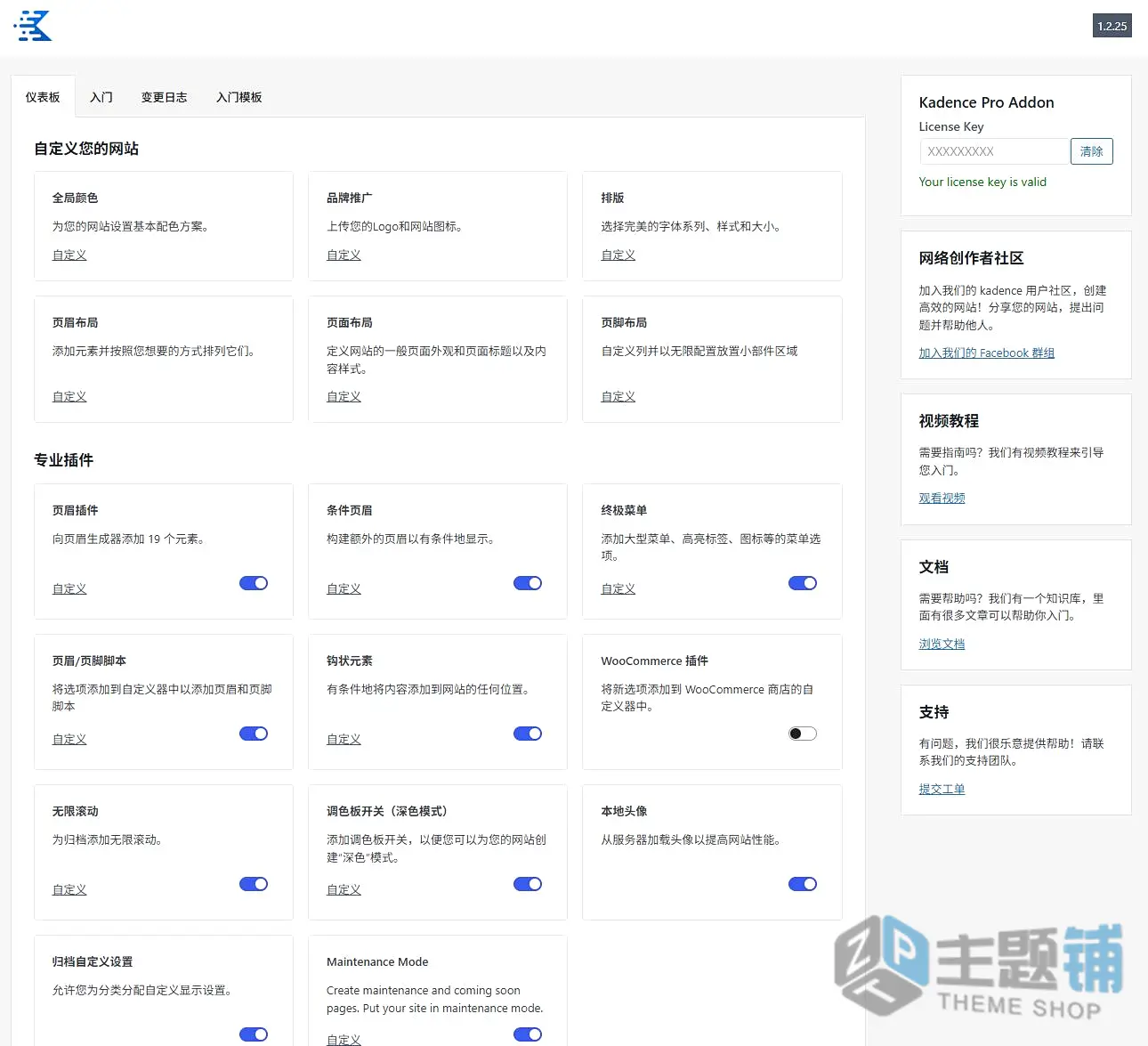Disable the 终极菜单 toggle

[803, 583]
